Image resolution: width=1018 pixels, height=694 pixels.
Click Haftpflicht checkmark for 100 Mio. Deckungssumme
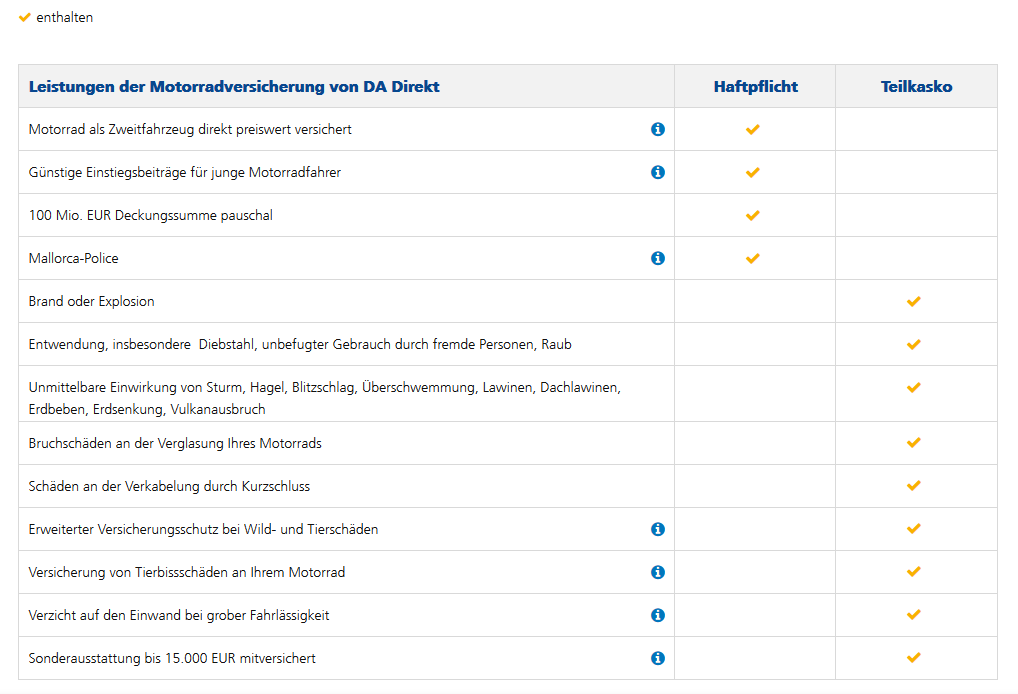[752, 216]
